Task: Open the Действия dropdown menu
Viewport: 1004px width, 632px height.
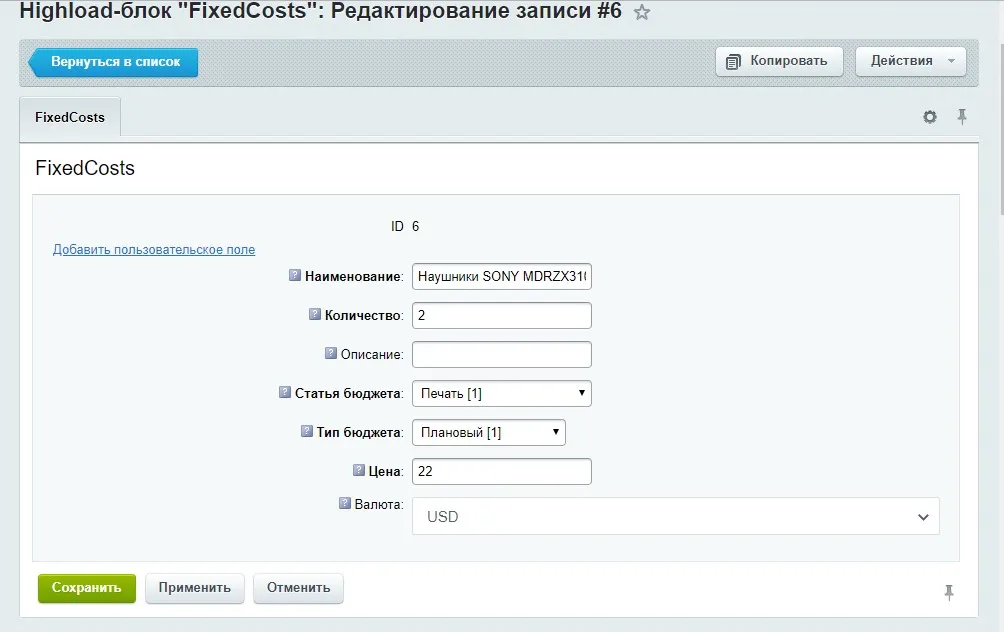Action: [909, 60]
